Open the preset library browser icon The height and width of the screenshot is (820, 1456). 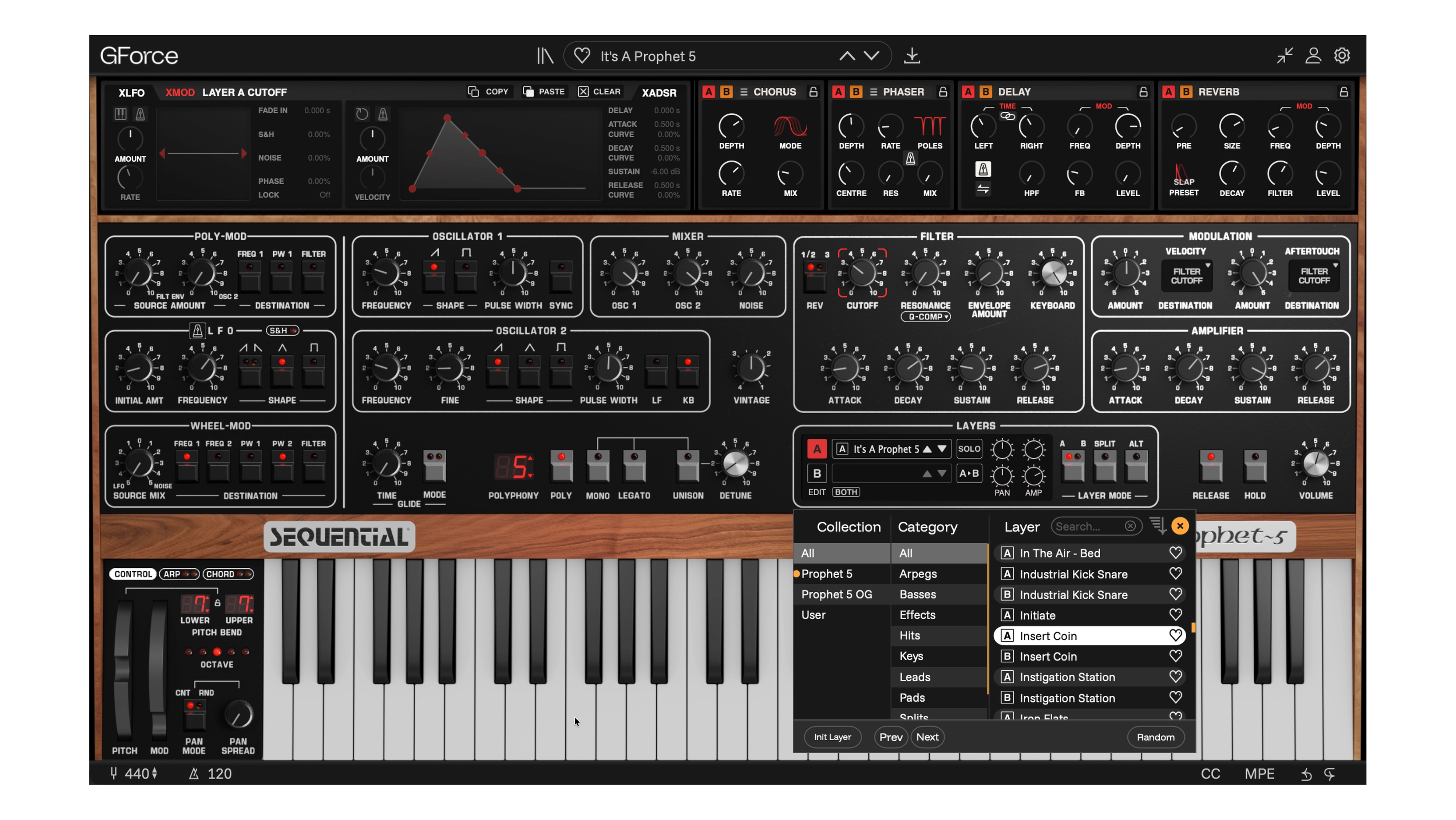545,56
